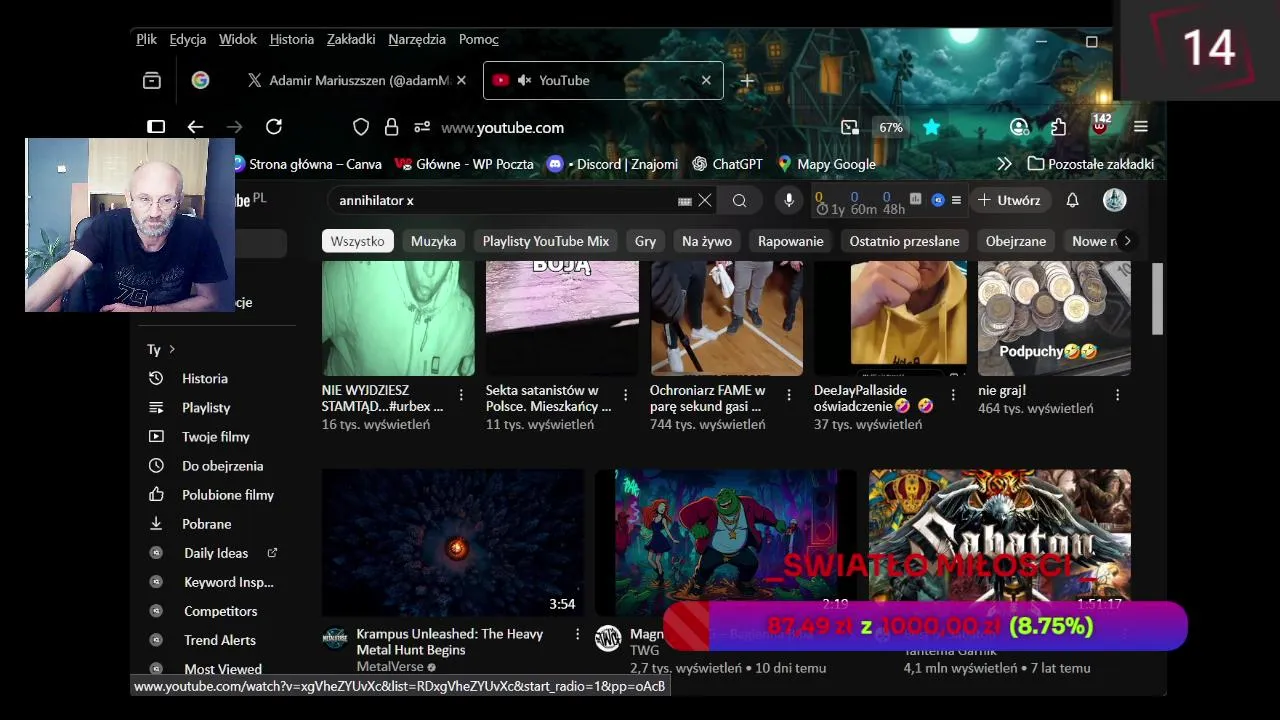Image resolution: width=1280 pixels, height=720 pixels.
Task: Open the Zakładki menu
Action: point(351,39)
